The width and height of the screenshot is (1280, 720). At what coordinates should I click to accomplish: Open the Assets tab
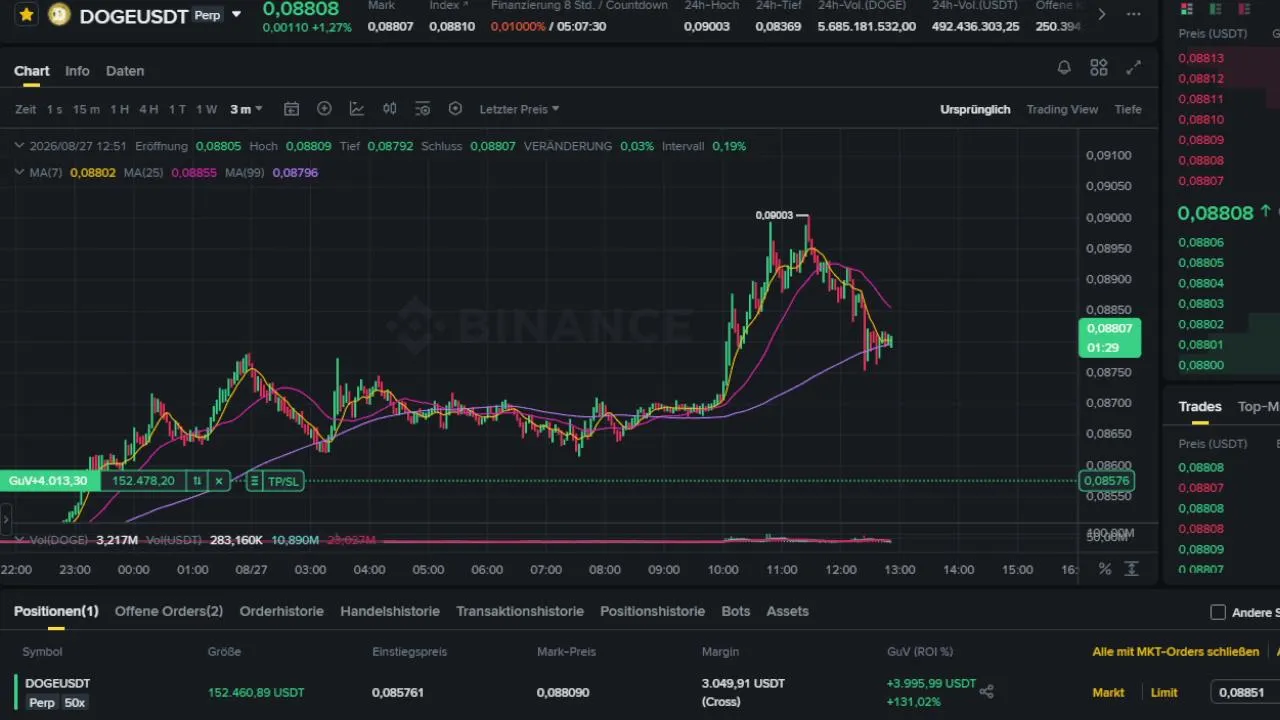click(787, 611)
